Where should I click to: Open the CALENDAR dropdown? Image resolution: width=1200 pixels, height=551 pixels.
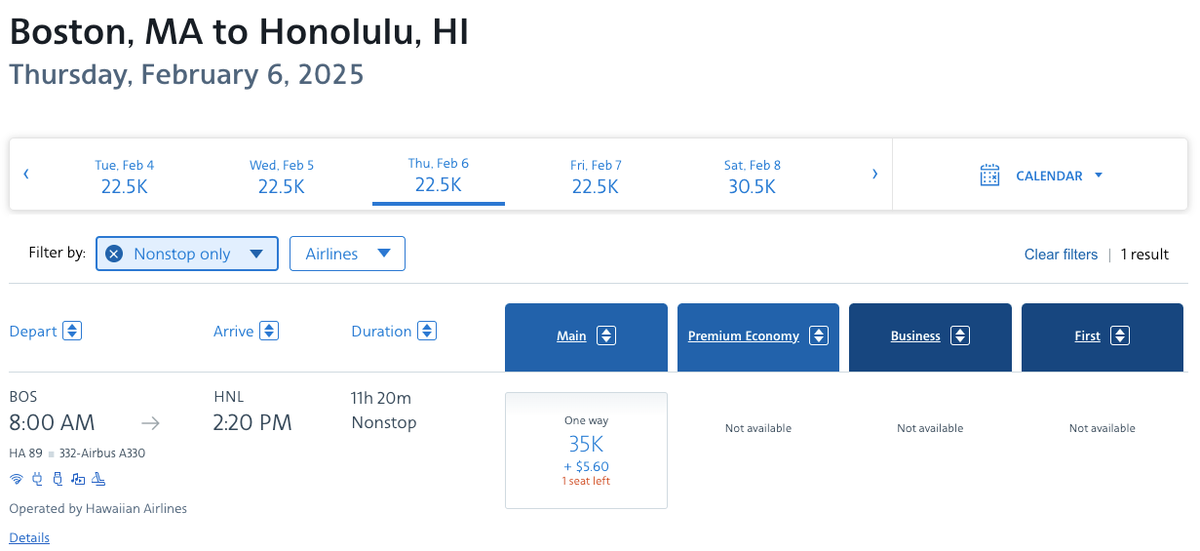click(1041, 175)
